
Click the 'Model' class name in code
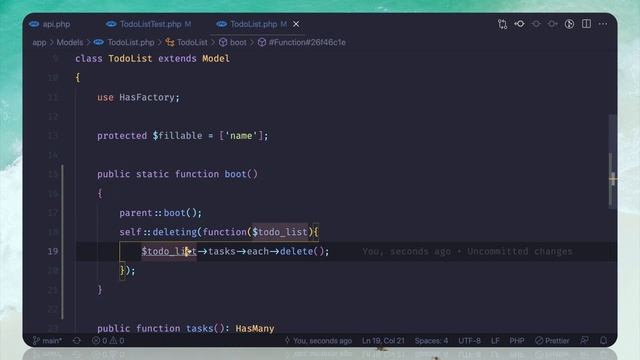coord(216,58)
